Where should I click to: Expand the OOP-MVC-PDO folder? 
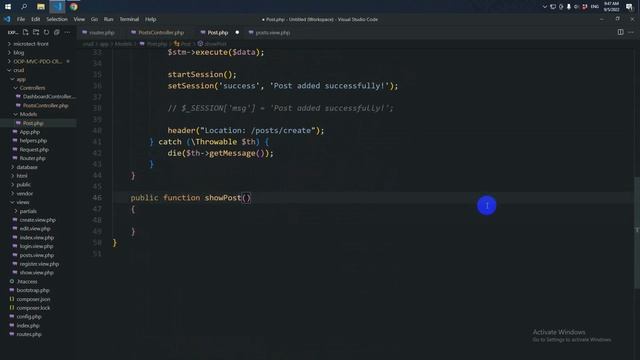[37, 62]
